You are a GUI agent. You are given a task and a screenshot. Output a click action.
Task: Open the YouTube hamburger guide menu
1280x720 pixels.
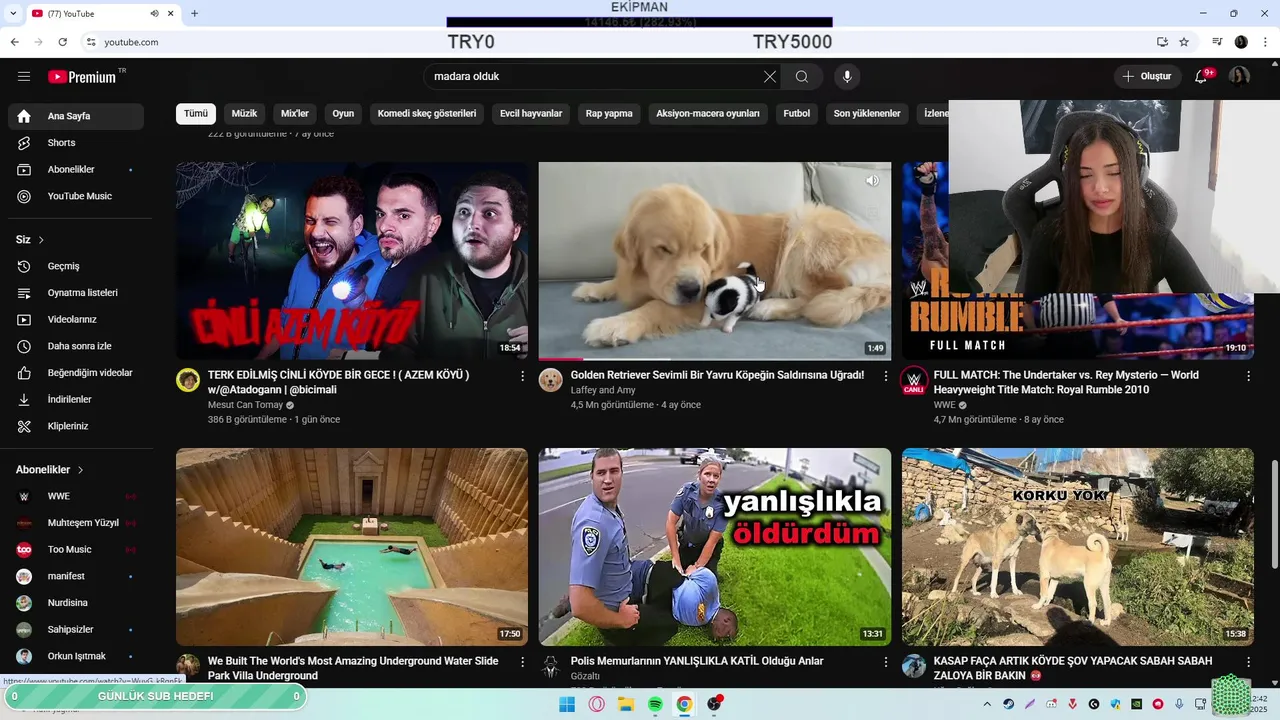pyautogui.click(x=24, y=77)
